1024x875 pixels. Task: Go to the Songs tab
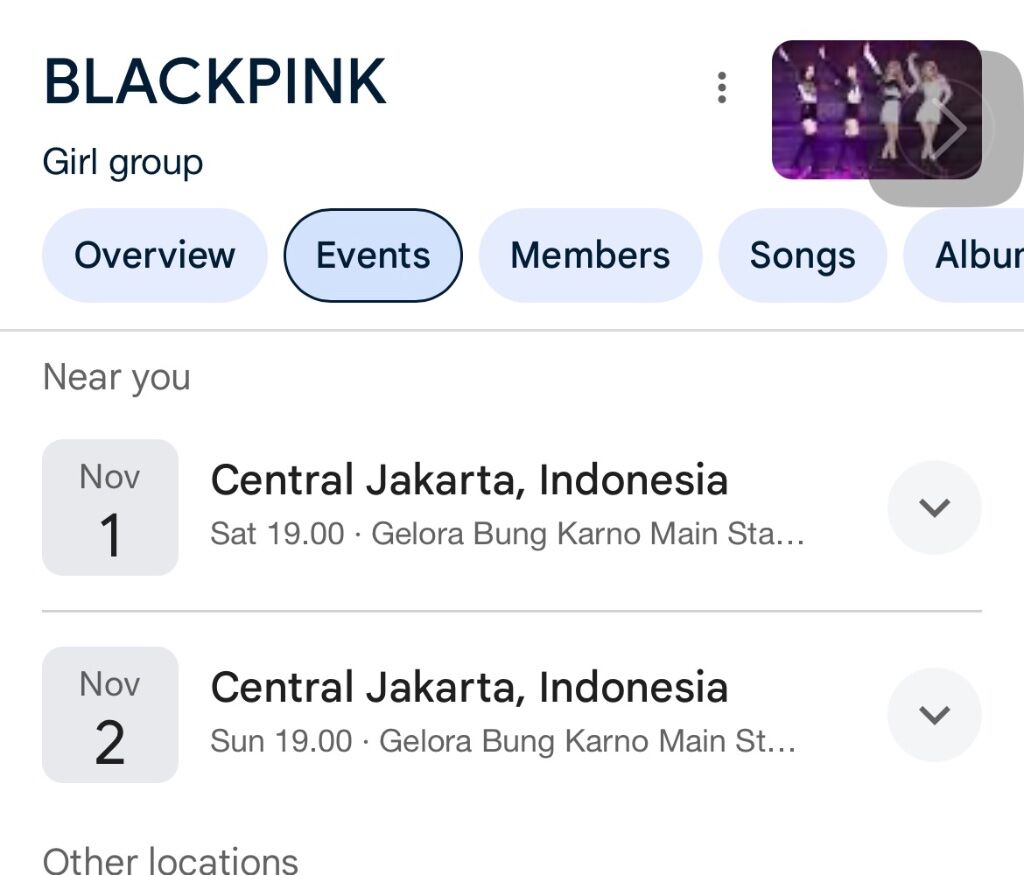802,255
